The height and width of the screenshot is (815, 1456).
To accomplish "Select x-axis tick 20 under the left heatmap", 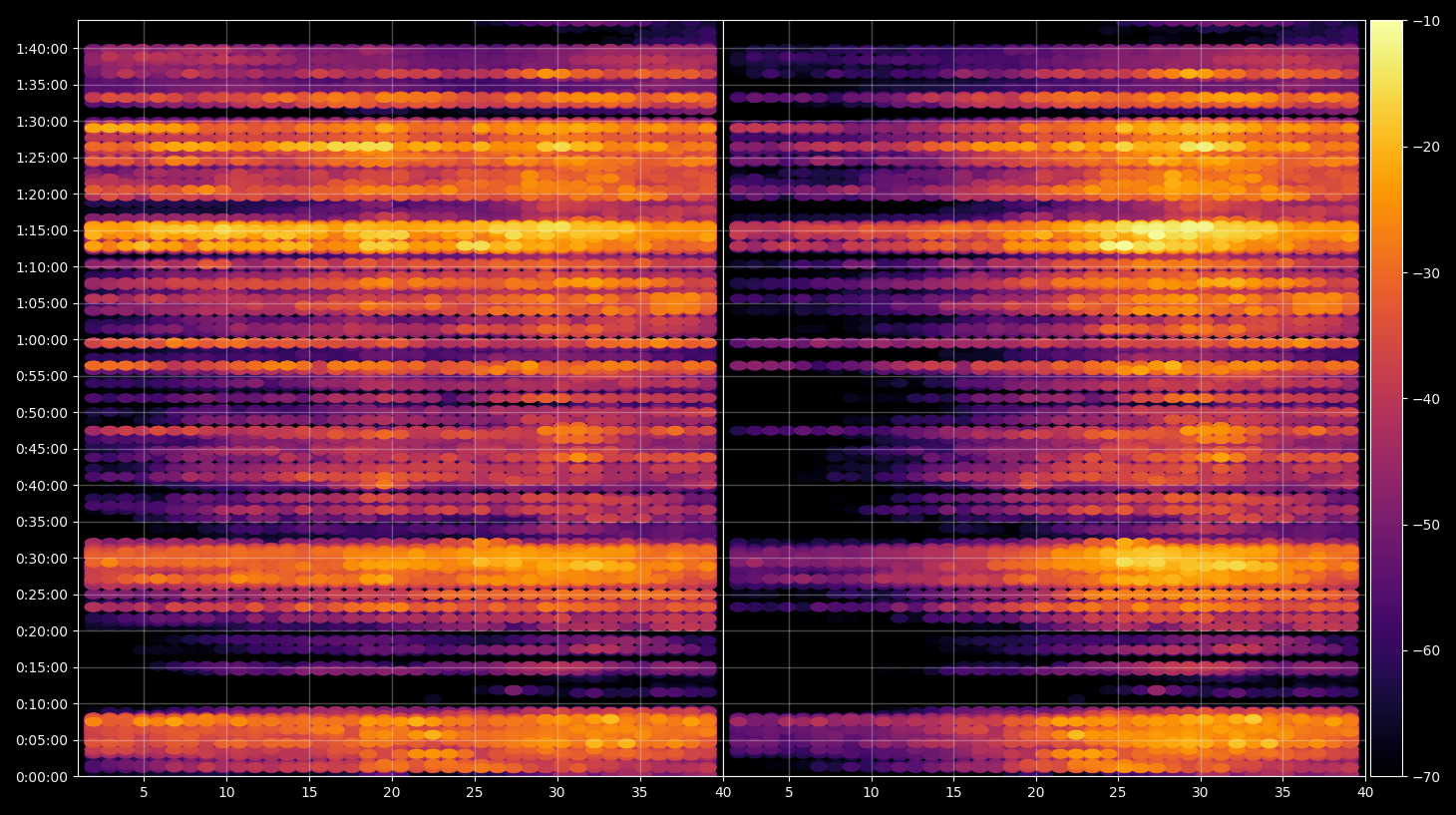I will point(392,793).
